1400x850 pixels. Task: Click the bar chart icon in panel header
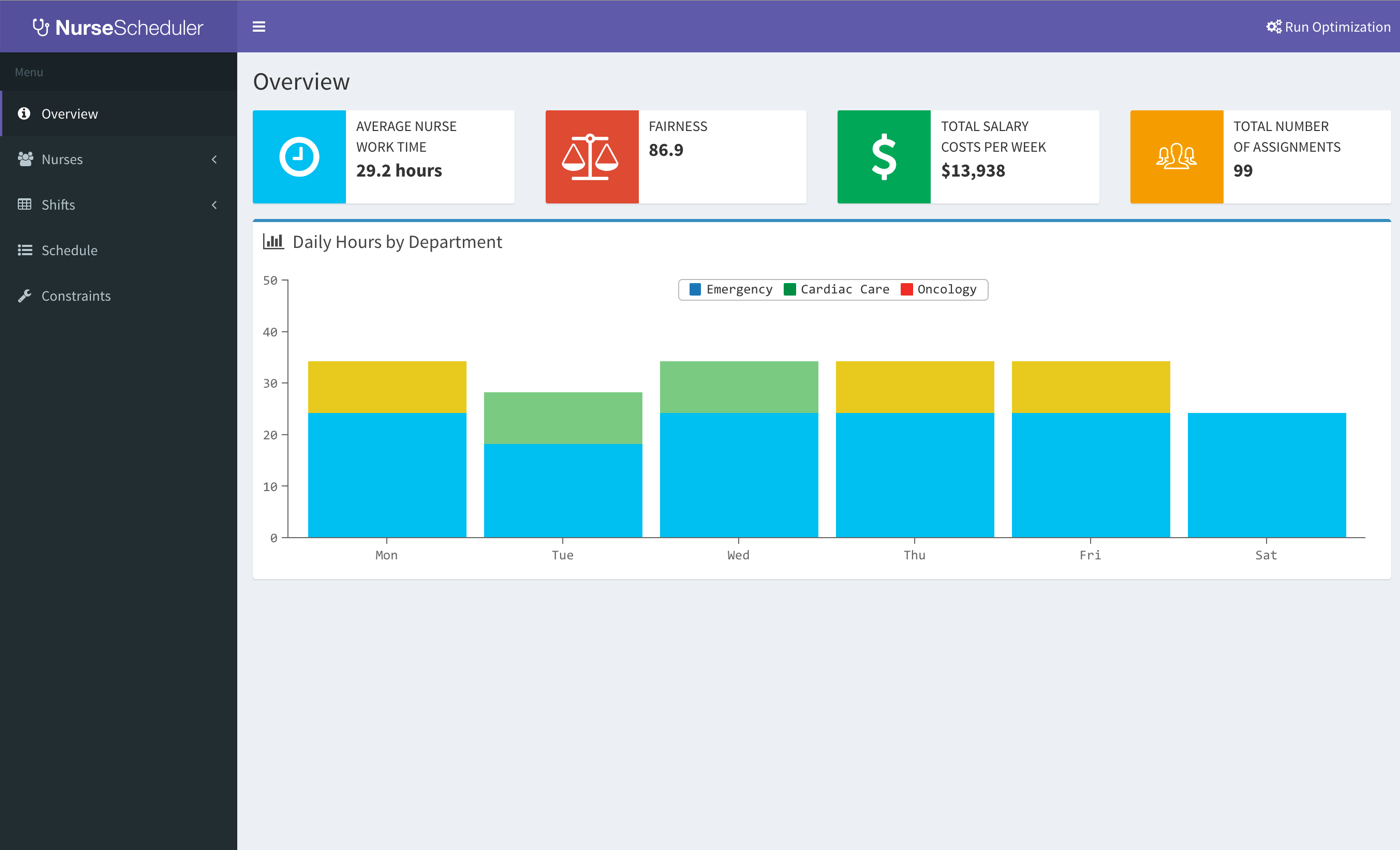pos(273,241)
